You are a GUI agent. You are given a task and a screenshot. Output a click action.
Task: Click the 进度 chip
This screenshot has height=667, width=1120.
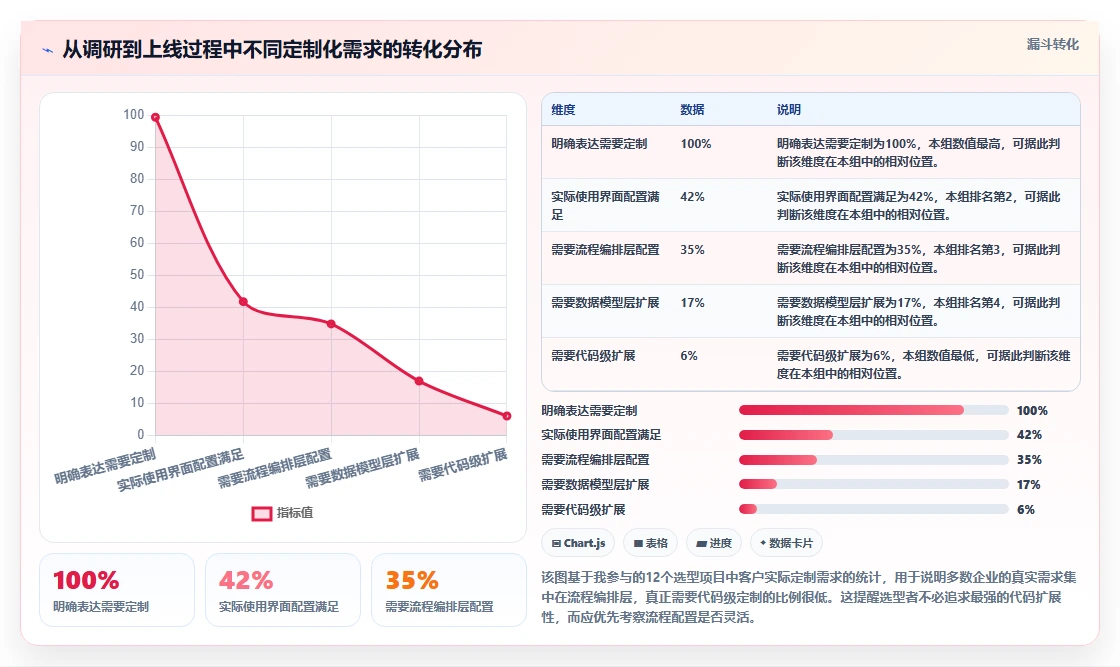coord(714,543)
